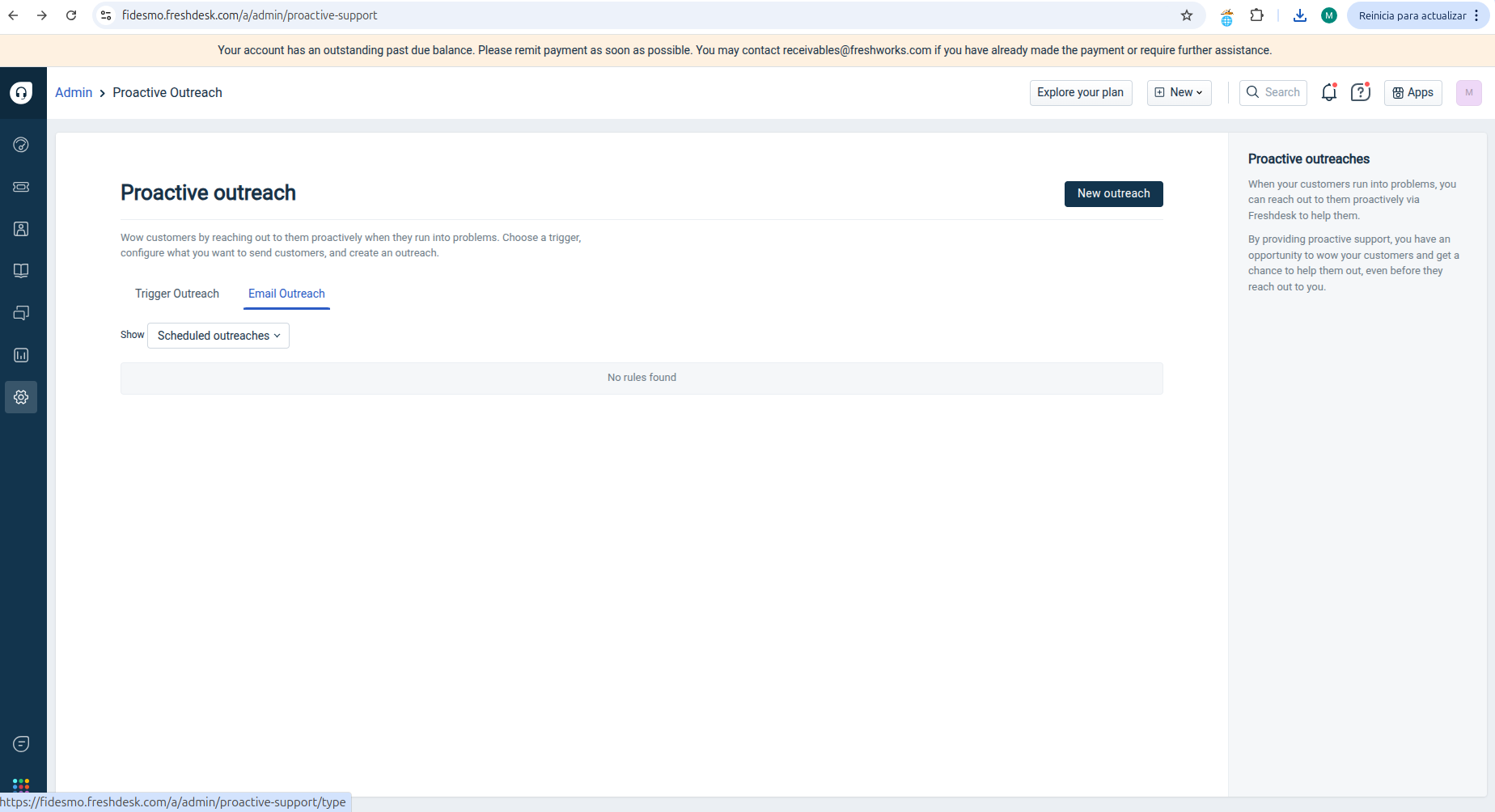Open the help question mark icon
1495x812 pixels.
click(1361, 92)
